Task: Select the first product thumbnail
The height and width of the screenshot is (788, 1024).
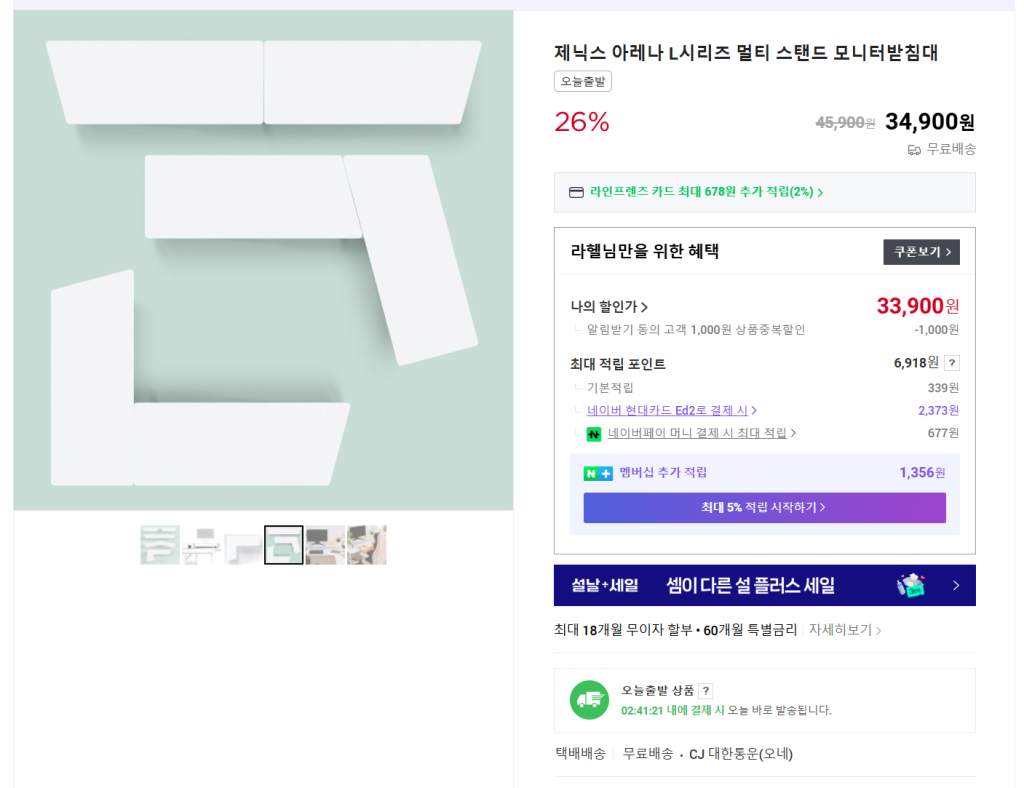Action: point(160,545)
